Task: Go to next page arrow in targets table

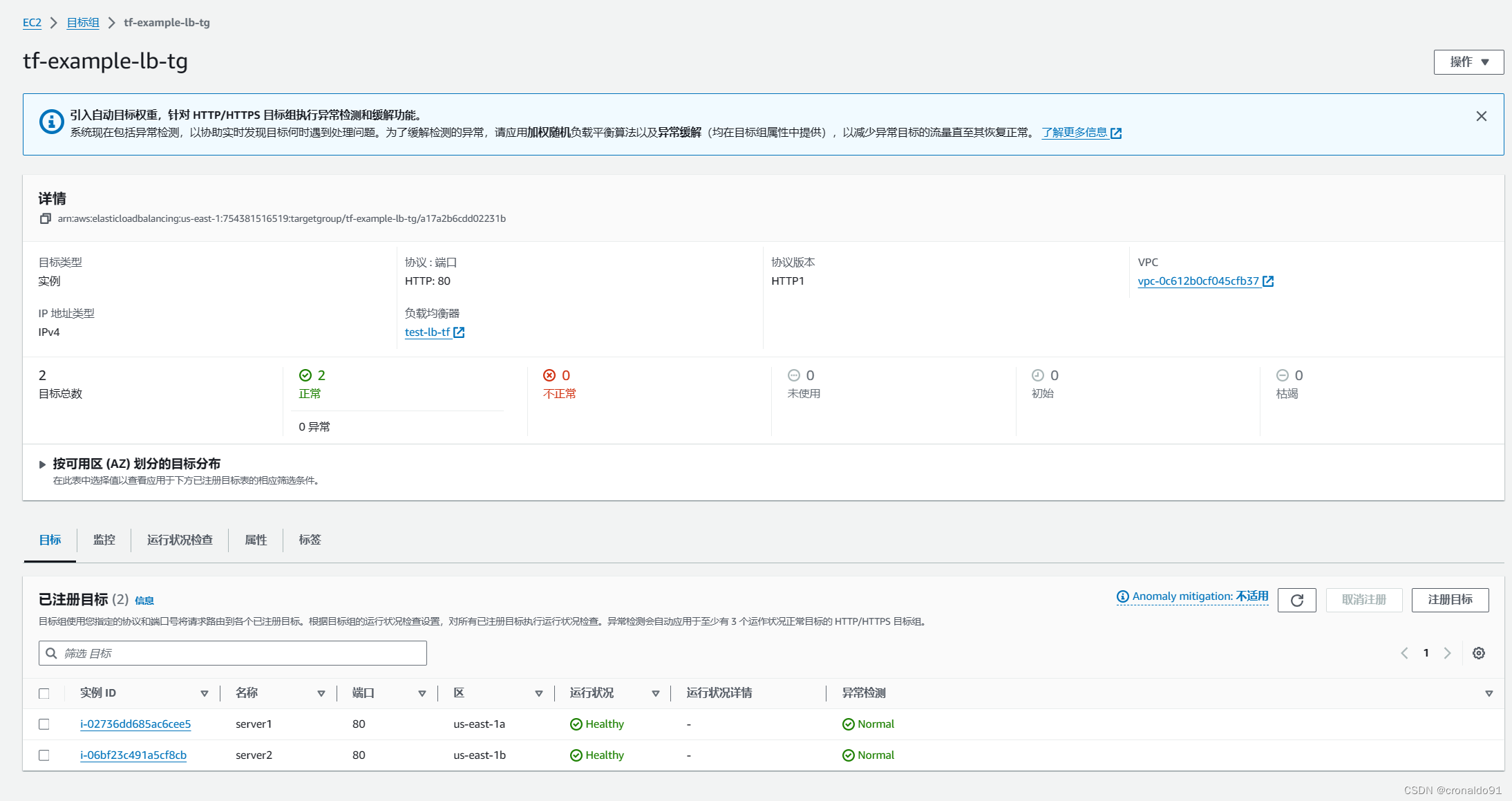Action: pos(1447,653)
